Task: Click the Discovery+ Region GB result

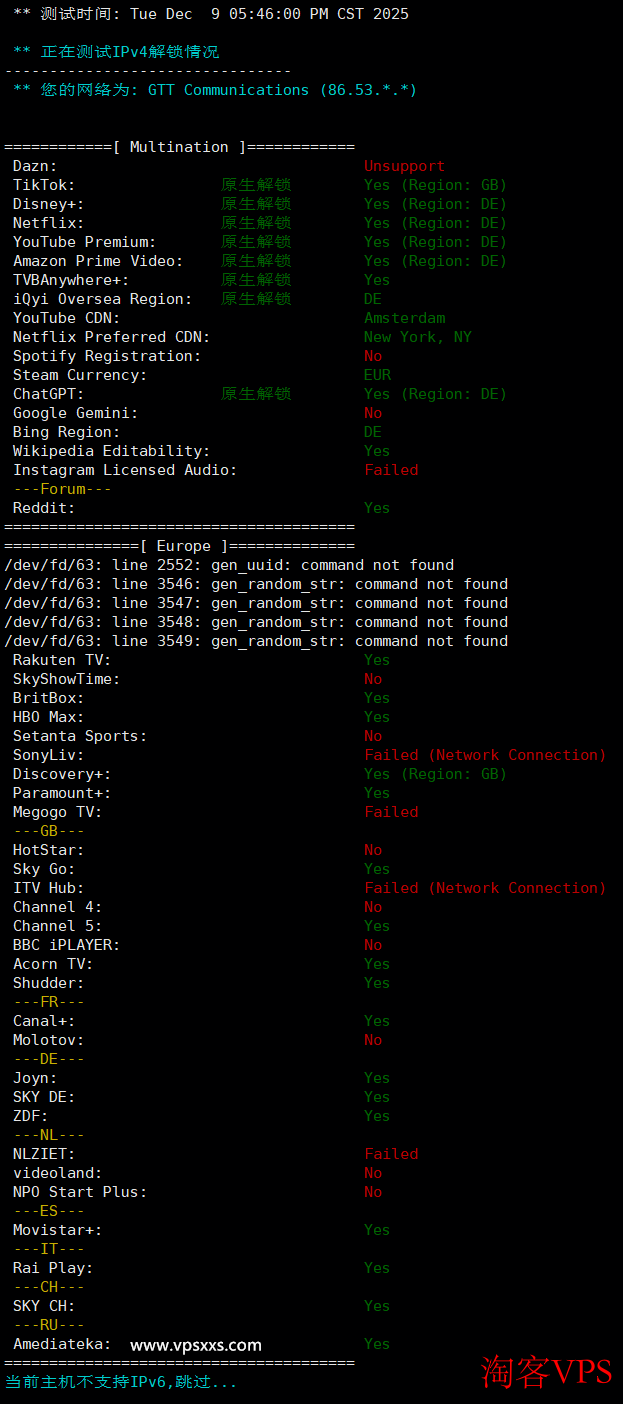Action: click(x=435, y=774)
